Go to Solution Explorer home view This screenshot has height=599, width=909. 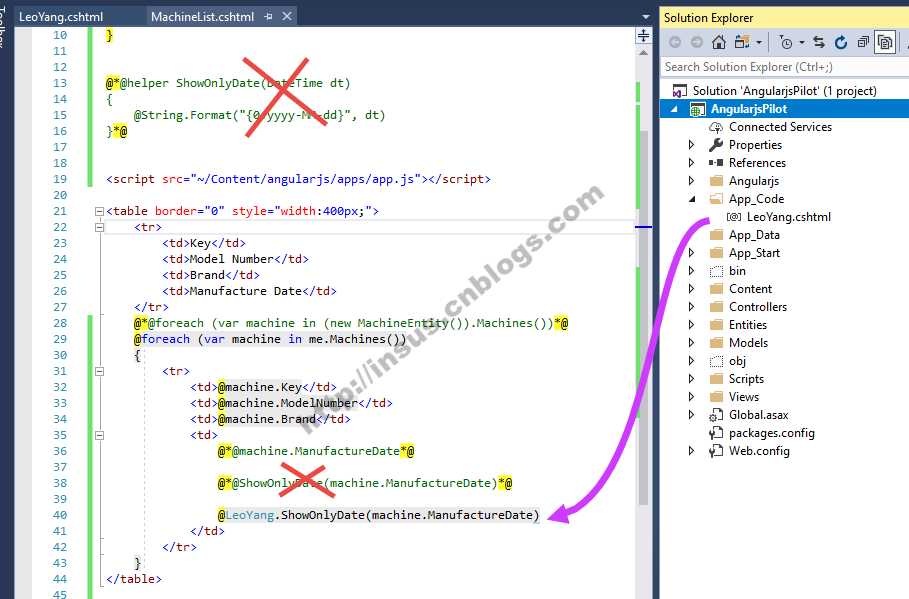tap(719, 42)
